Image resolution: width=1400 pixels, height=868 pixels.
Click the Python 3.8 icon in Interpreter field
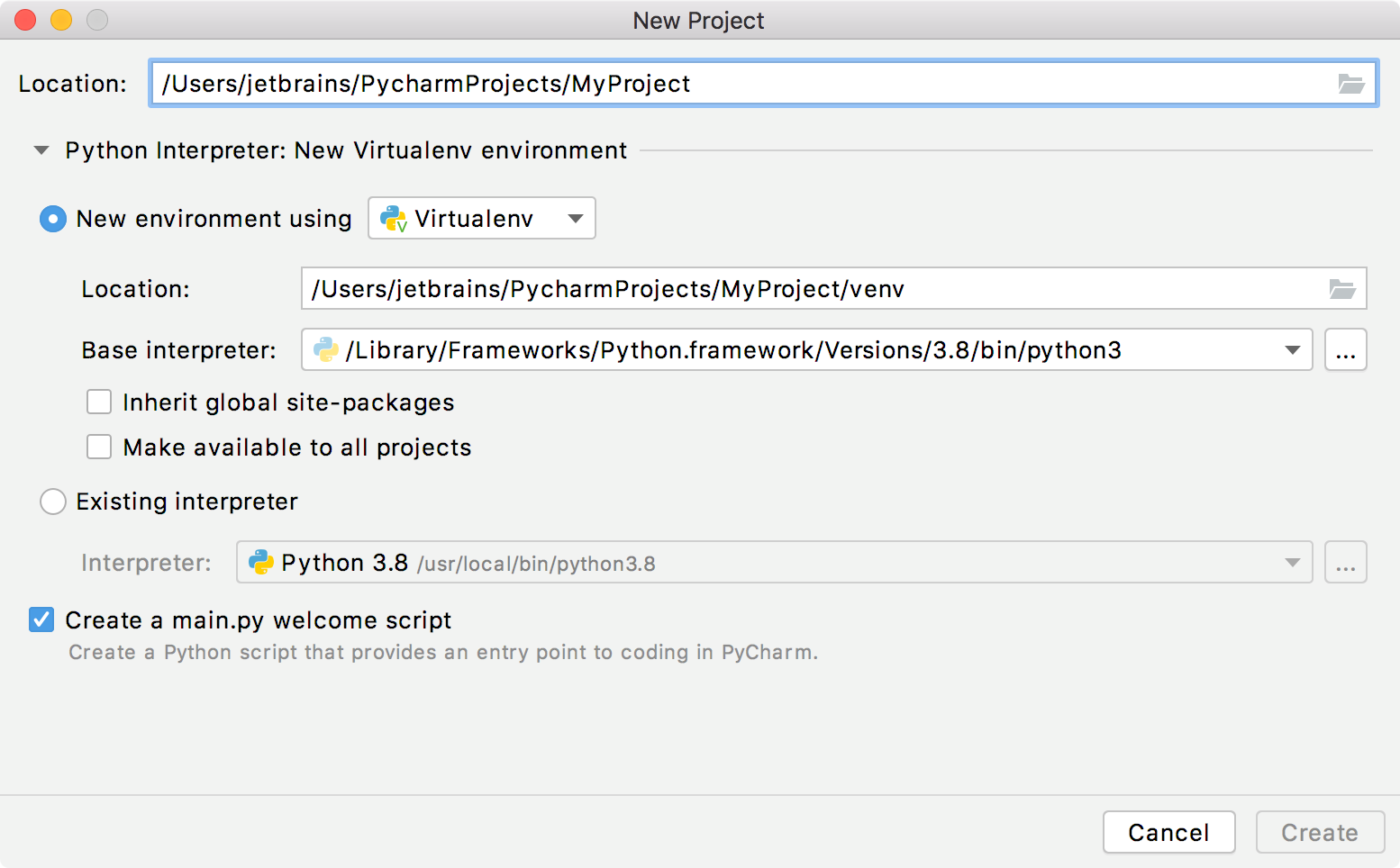(261, 563)
